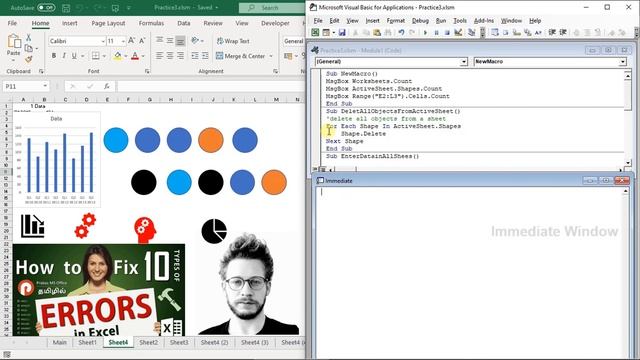Click the Design Mode icon in VBA toolbar

[458, 33]
